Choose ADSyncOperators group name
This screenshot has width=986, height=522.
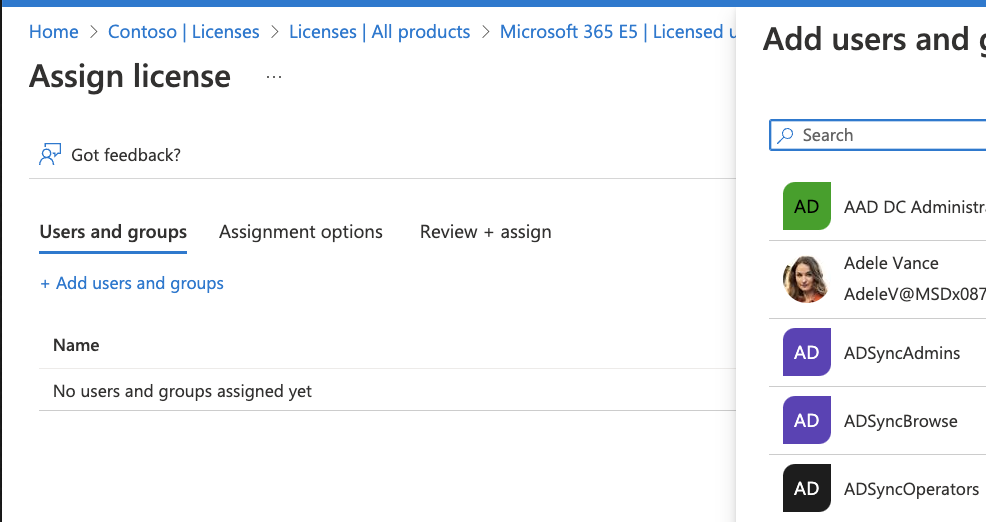coord(911,489)
